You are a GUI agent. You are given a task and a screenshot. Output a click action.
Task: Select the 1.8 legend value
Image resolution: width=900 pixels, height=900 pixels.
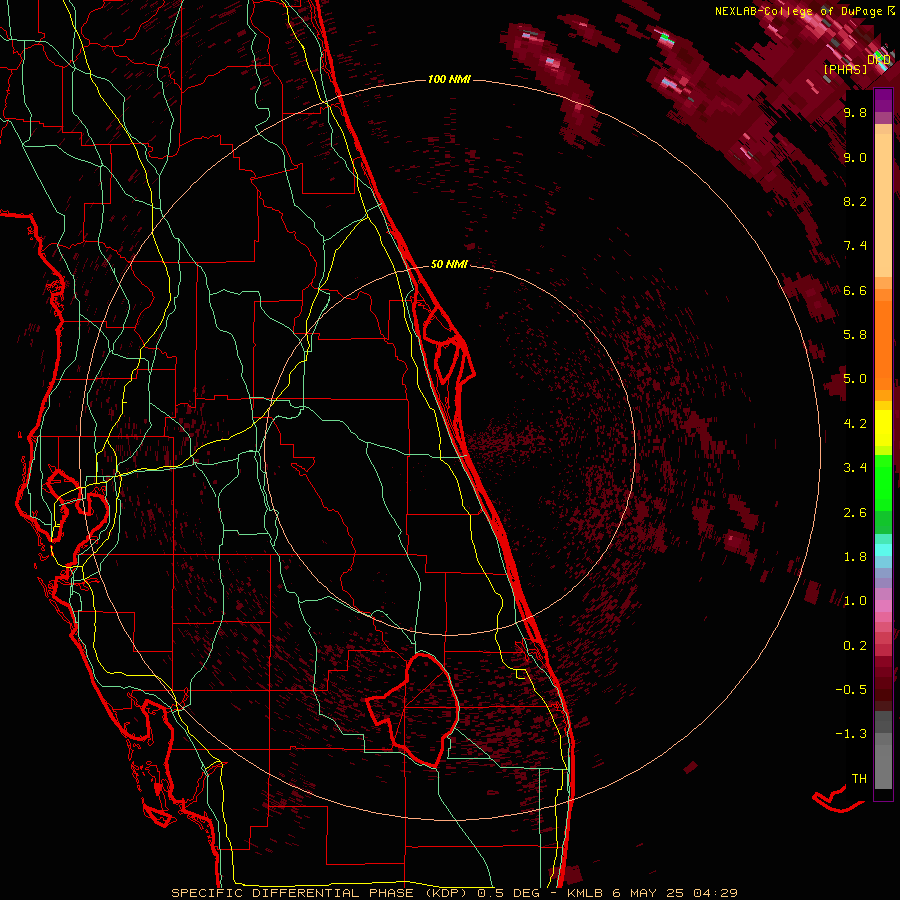[855, 557]
